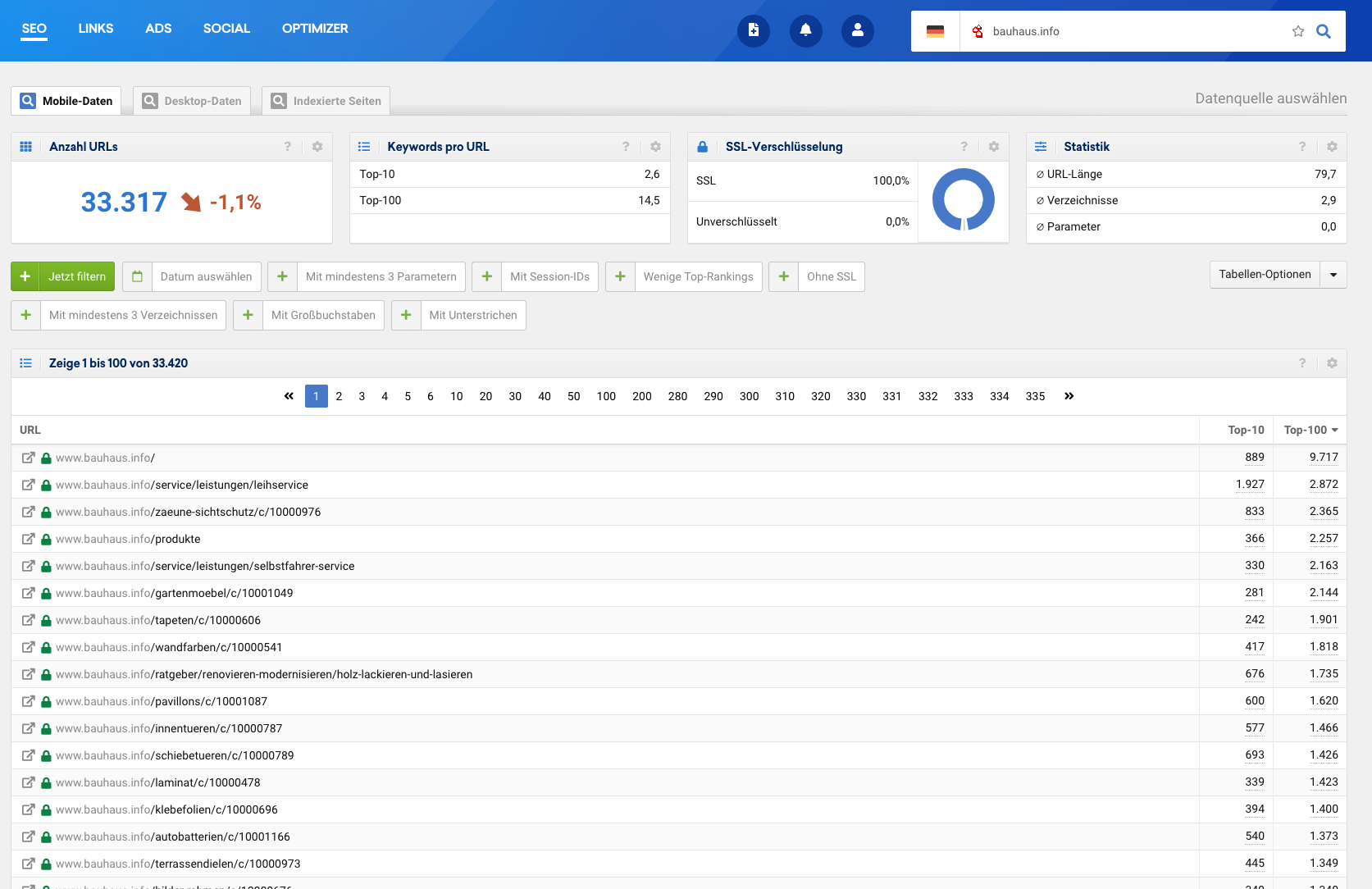Switch to the ADS menu
The width and height of the screenshot is (1372, 889).
click(158, 29)
